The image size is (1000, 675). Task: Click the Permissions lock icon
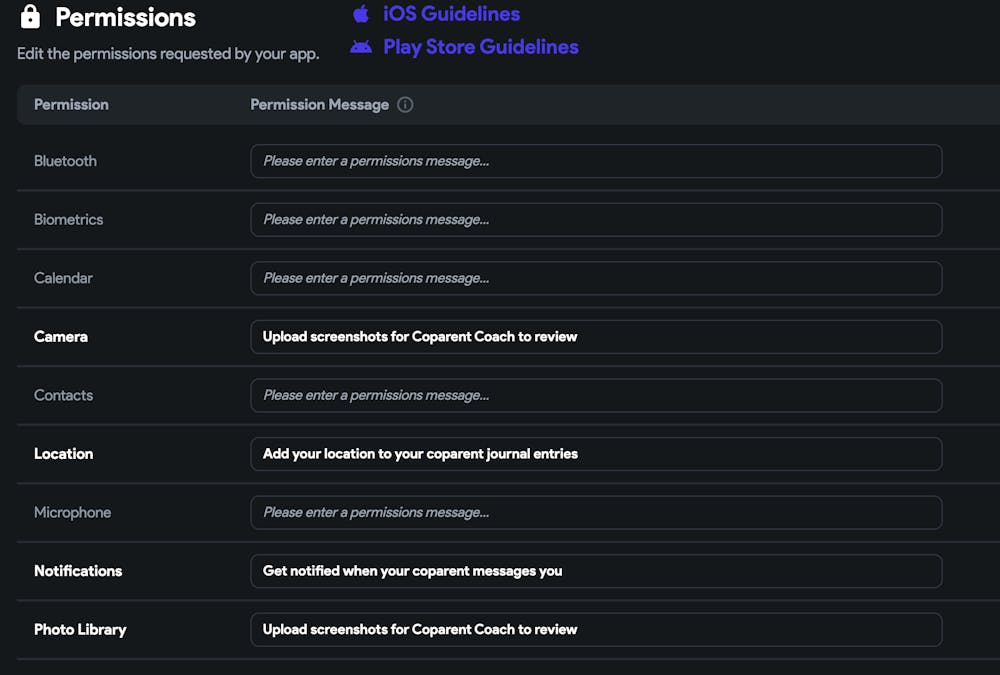[x=30, y=17]
